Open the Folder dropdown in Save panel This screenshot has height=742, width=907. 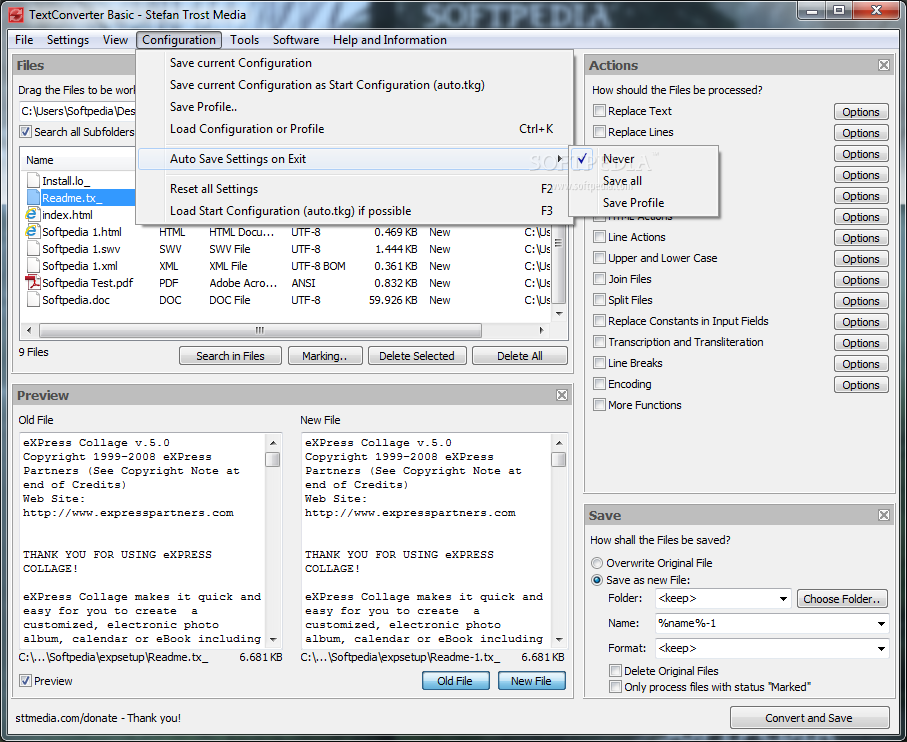(x=783, y=599)
